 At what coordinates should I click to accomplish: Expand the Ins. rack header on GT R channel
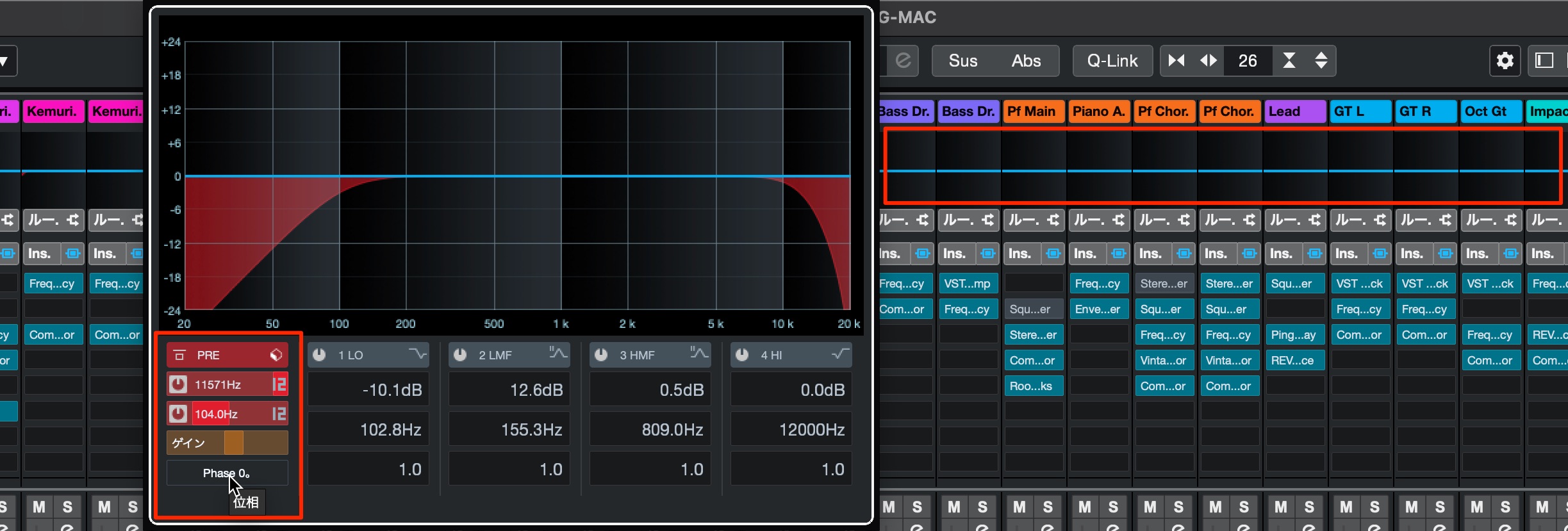[1412, 254]
